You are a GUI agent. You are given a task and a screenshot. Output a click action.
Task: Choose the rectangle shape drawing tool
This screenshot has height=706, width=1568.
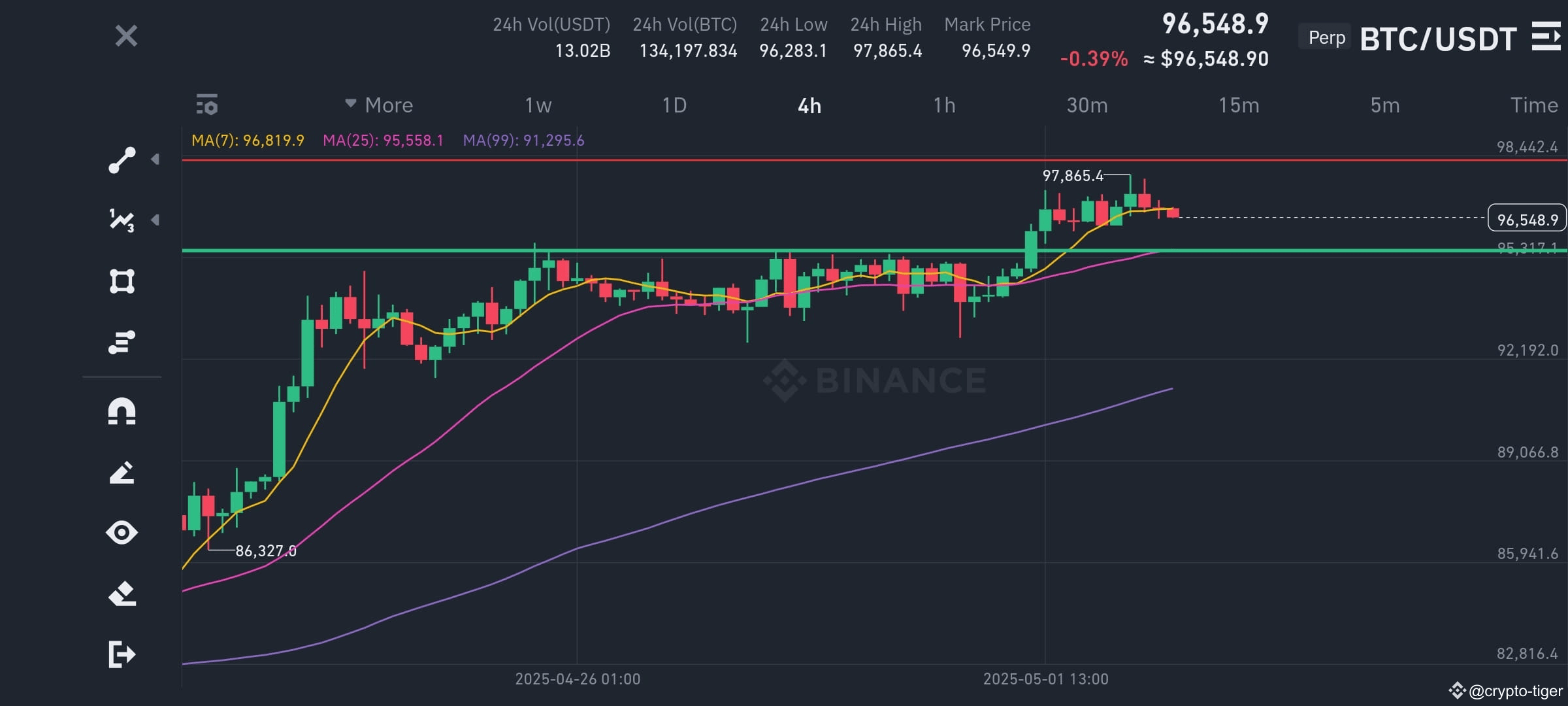[x=122, y=281]
